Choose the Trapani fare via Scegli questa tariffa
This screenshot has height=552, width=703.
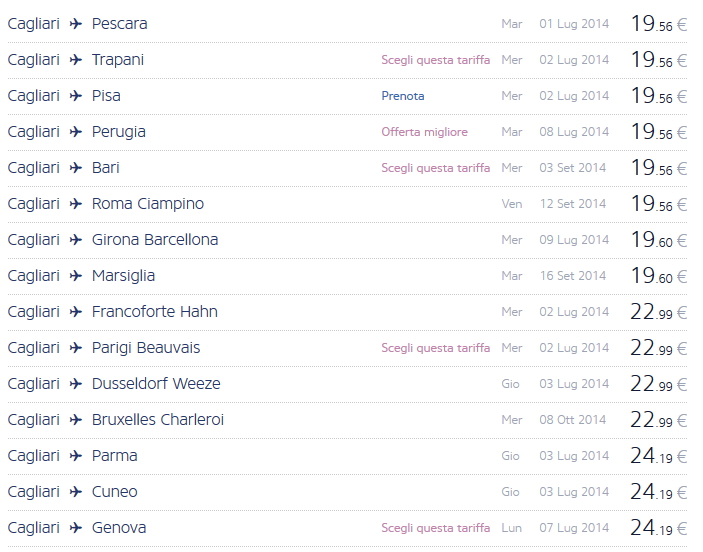pos(435,60)
